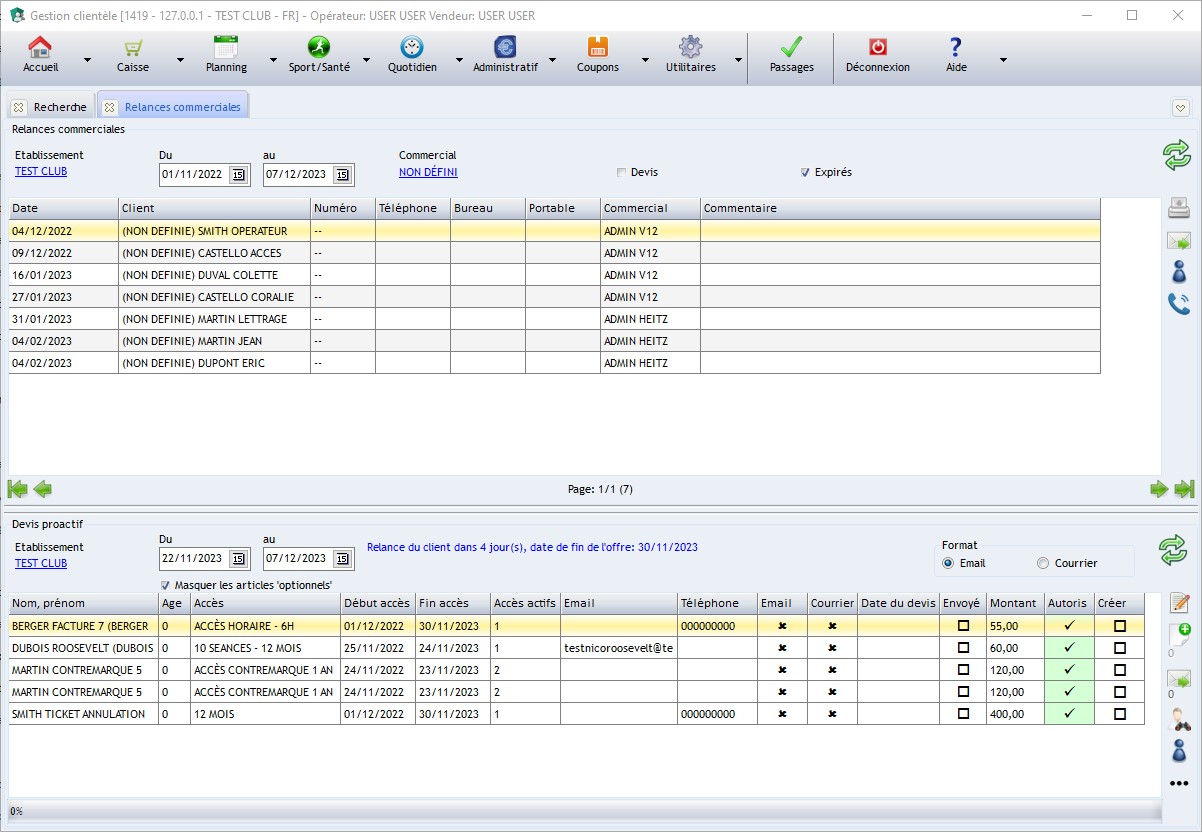The image size is (1202, 832).
Task: Click the printer icon beside top table
Action: coord(1179,208)
